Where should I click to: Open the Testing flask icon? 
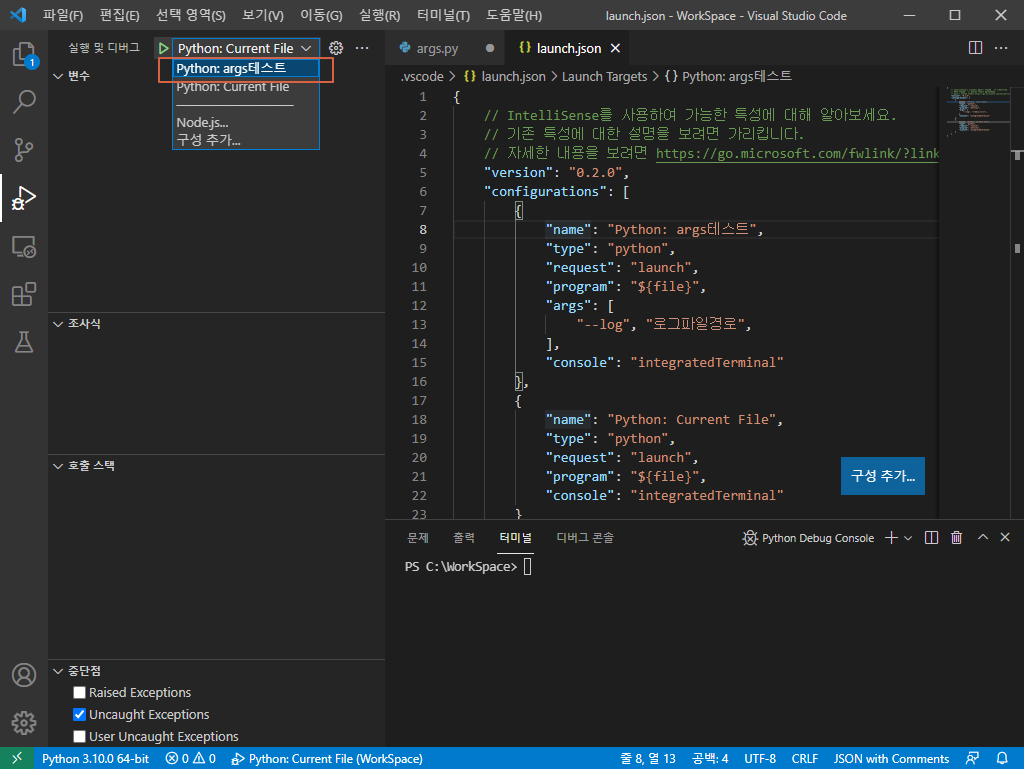click(24, 342)
